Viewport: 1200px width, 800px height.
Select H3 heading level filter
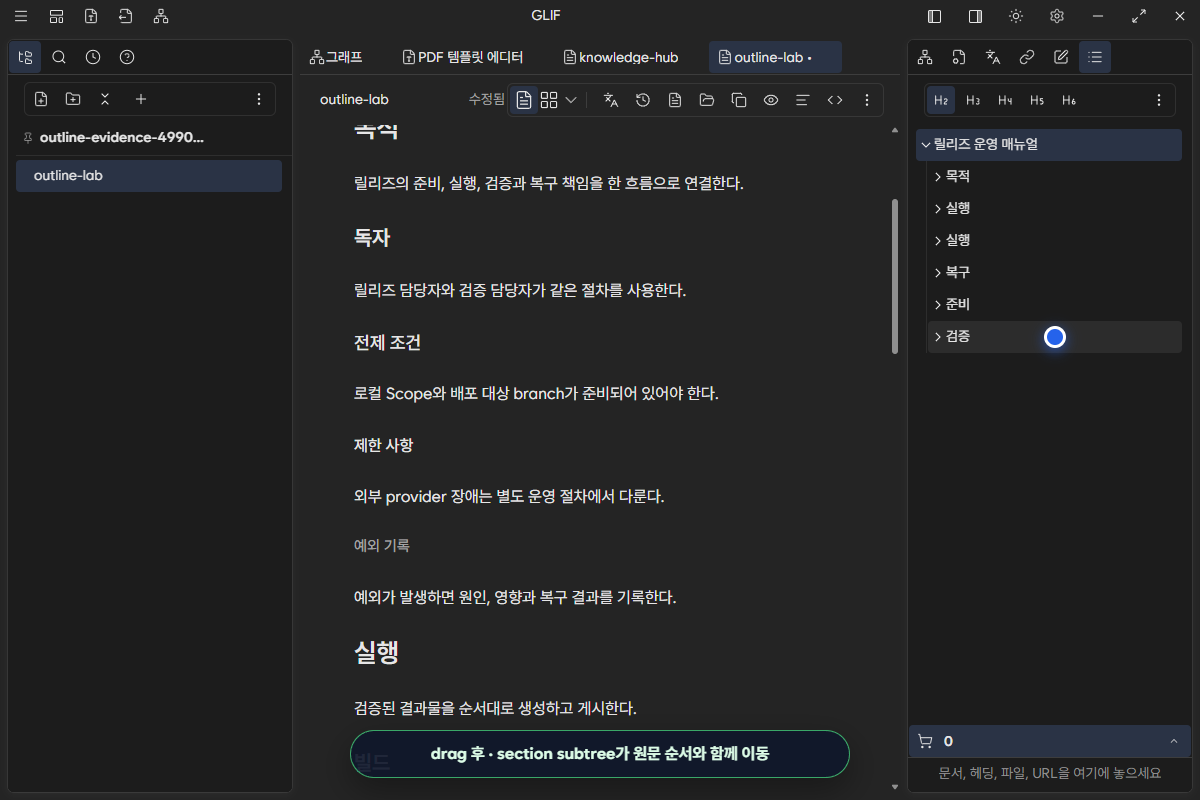[973, 100]
